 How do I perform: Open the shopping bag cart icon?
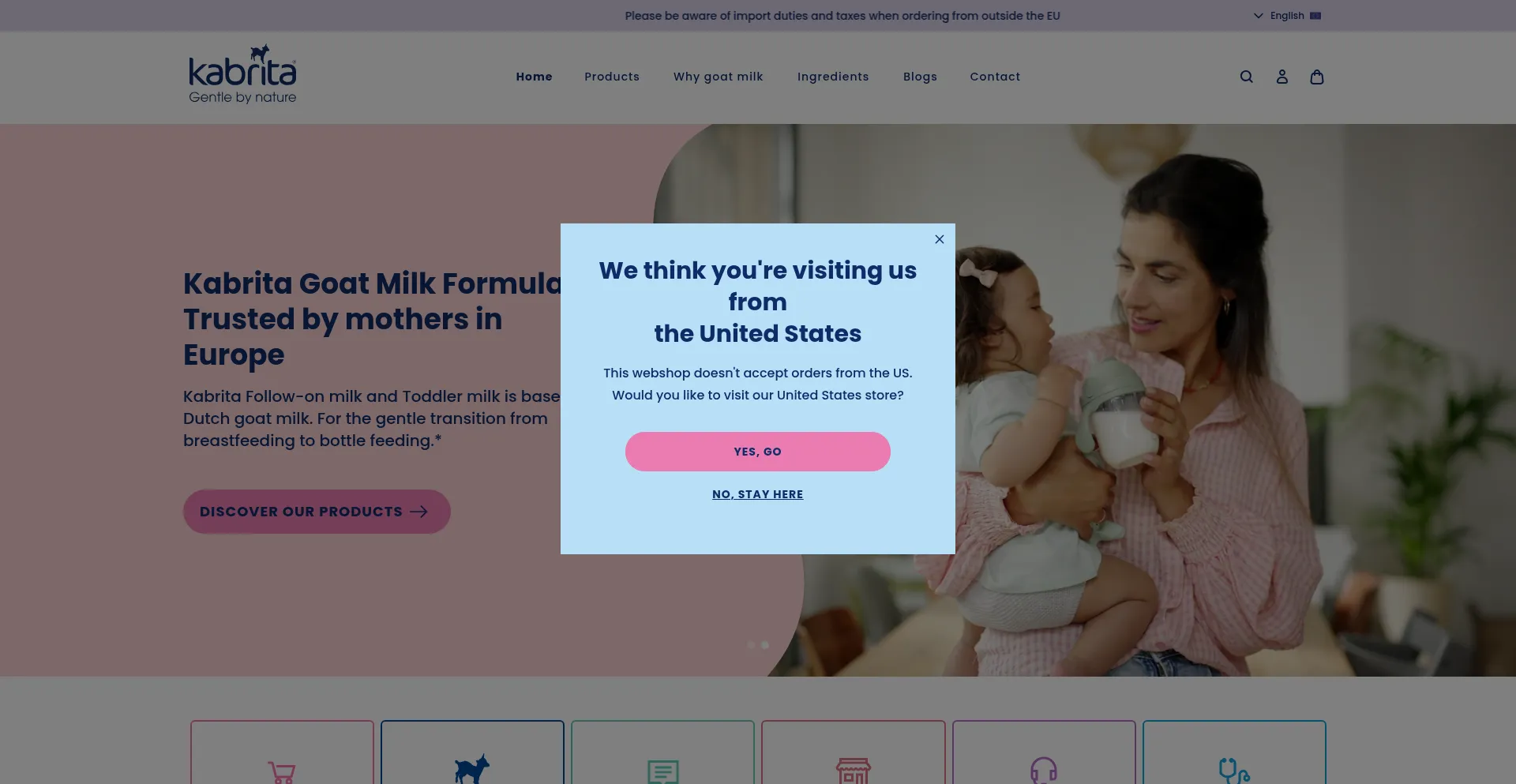coord(1316,77)
